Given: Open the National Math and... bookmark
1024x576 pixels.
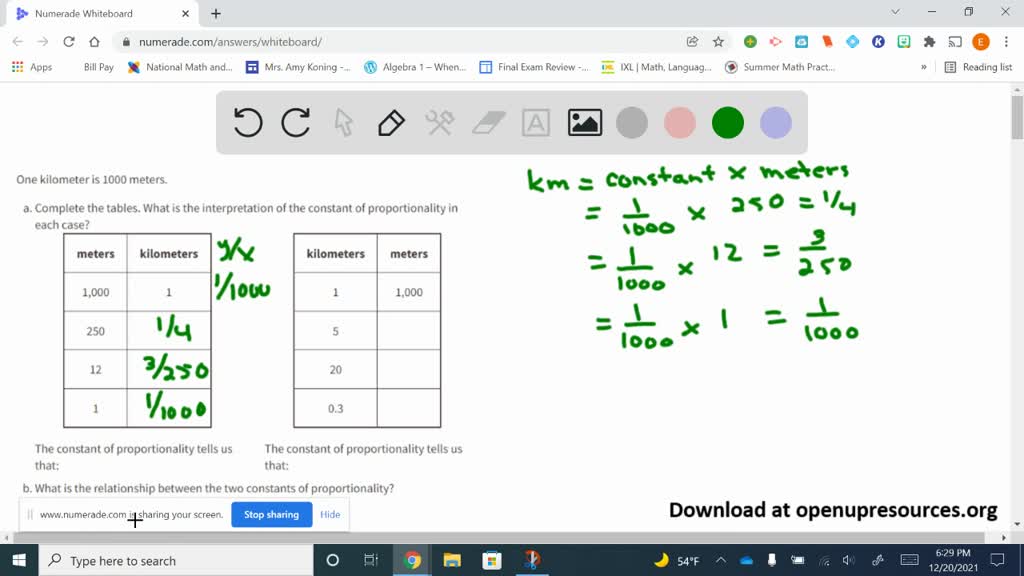Looking at the screenshot, I should pos(180,67).
